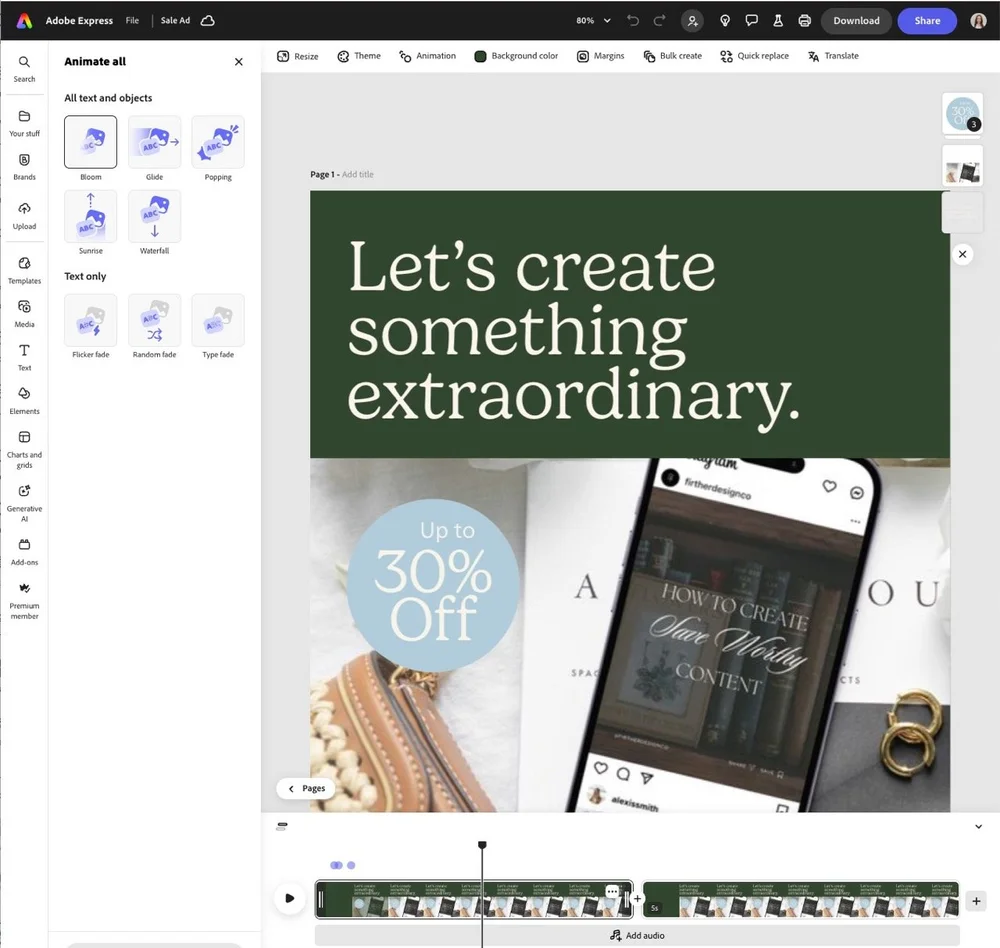1000x948 pixels.
Task: Click the print icon
Action: [x=805, y=20]
